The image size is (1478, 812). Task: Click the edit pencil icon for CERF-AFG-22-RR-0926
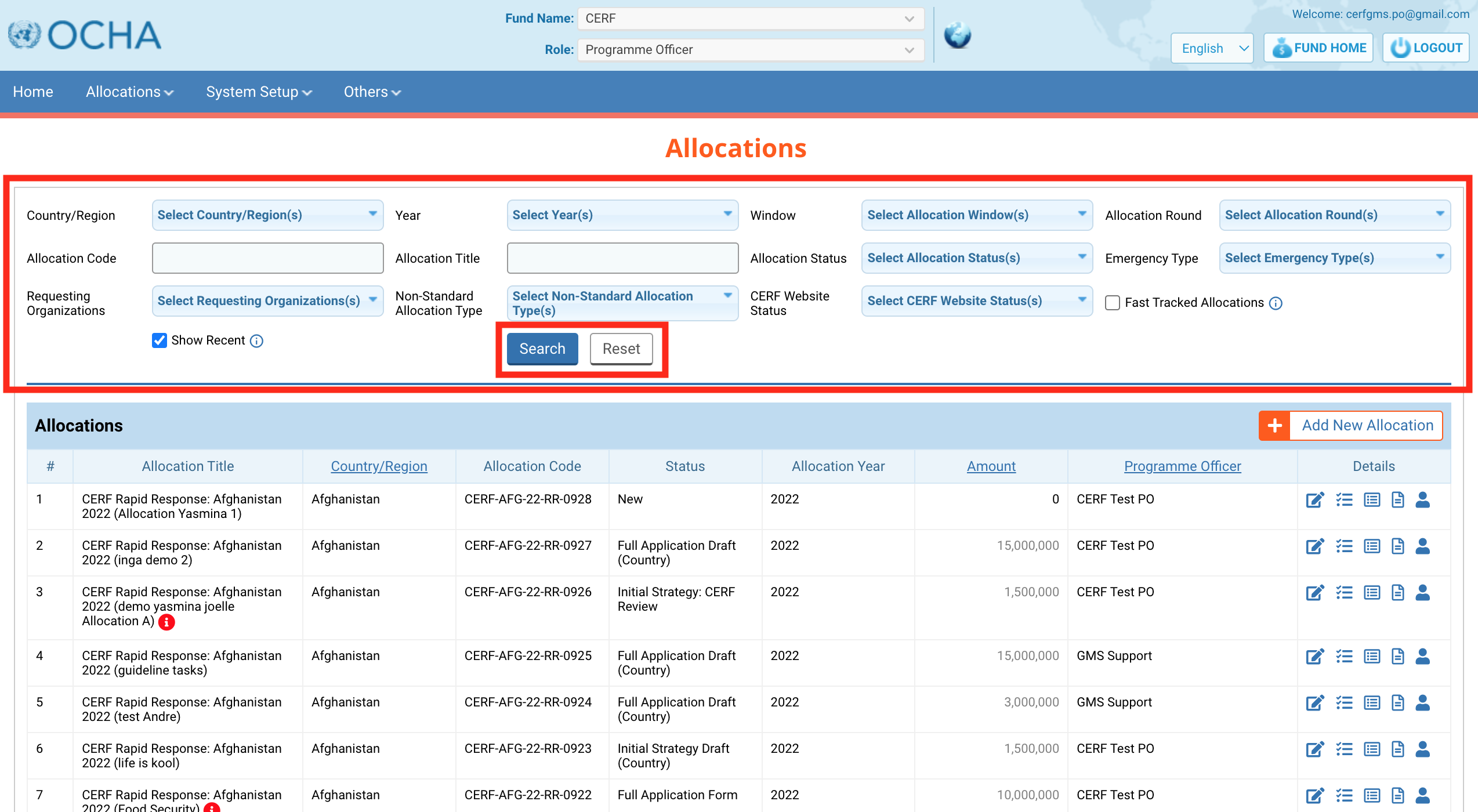tap(1315, 593)
